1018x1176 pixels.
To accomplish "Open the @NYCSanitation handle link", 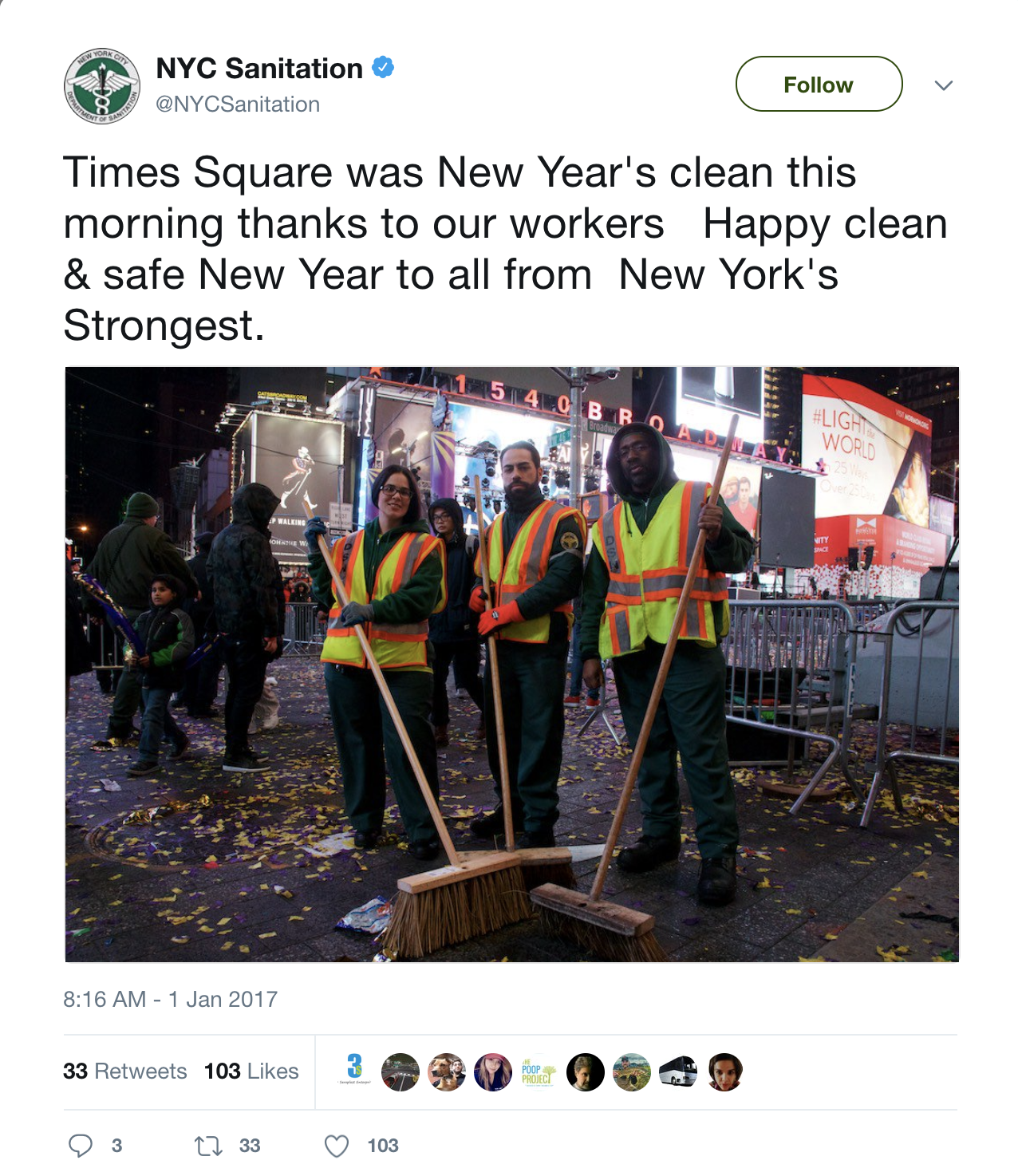I will pyautogui.click(x=238, y=105).
